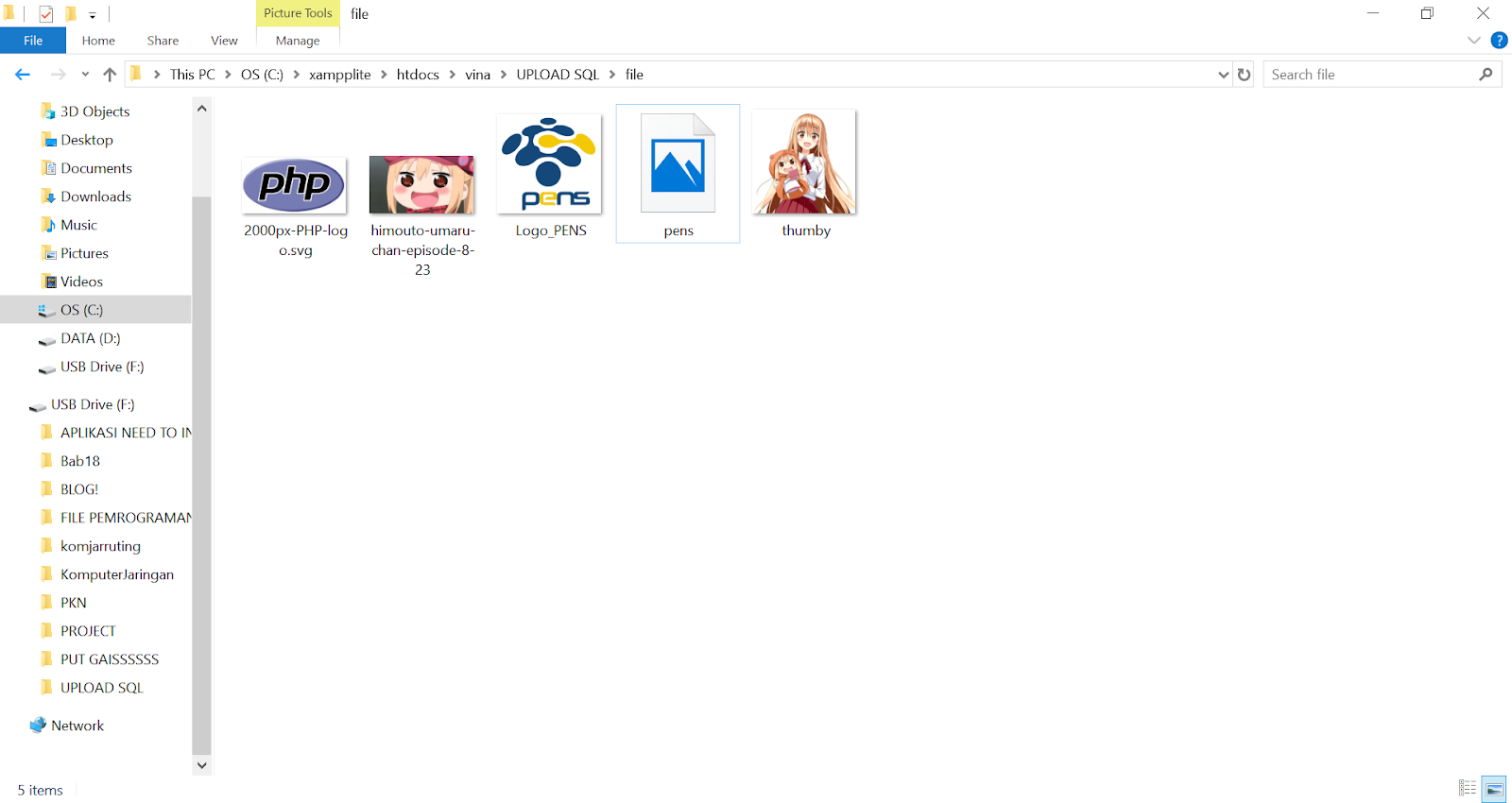The height and width of the screenshot is (803, 1512).
Task: Select Videos in navigation pane
Action: pyautogui.click(x=82, y=282)
